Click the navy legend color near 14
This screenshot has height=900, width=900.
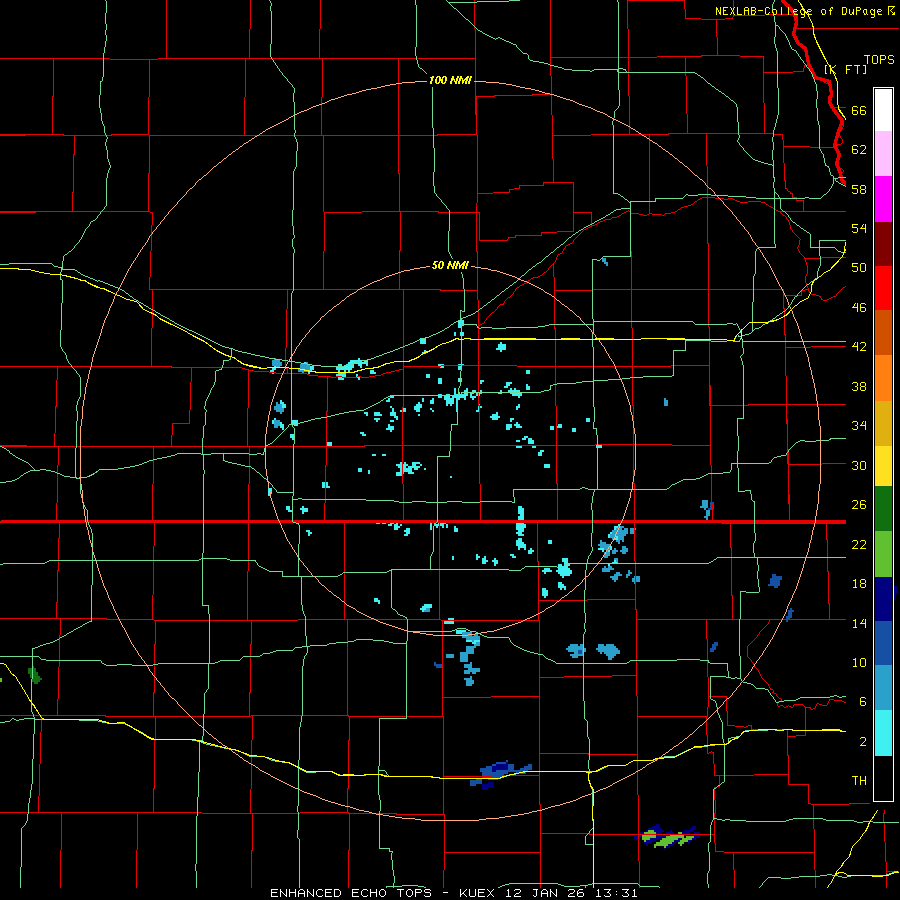click(883, 599)
